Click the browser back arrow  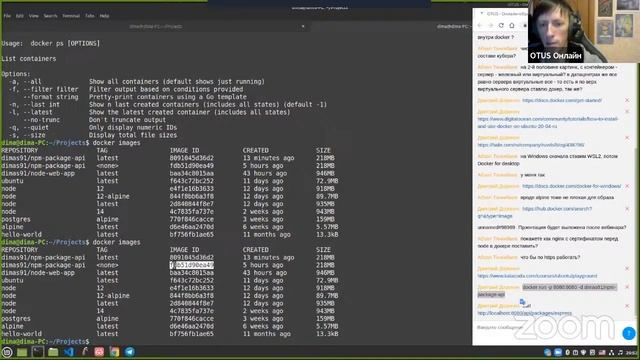480,25
